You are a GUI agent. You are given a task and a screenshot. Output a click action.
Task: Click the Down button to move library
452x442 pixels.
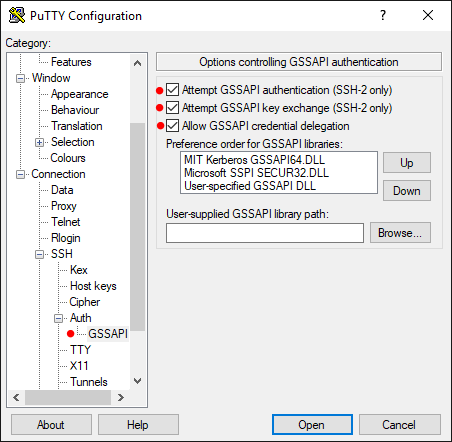pos(407,191)
